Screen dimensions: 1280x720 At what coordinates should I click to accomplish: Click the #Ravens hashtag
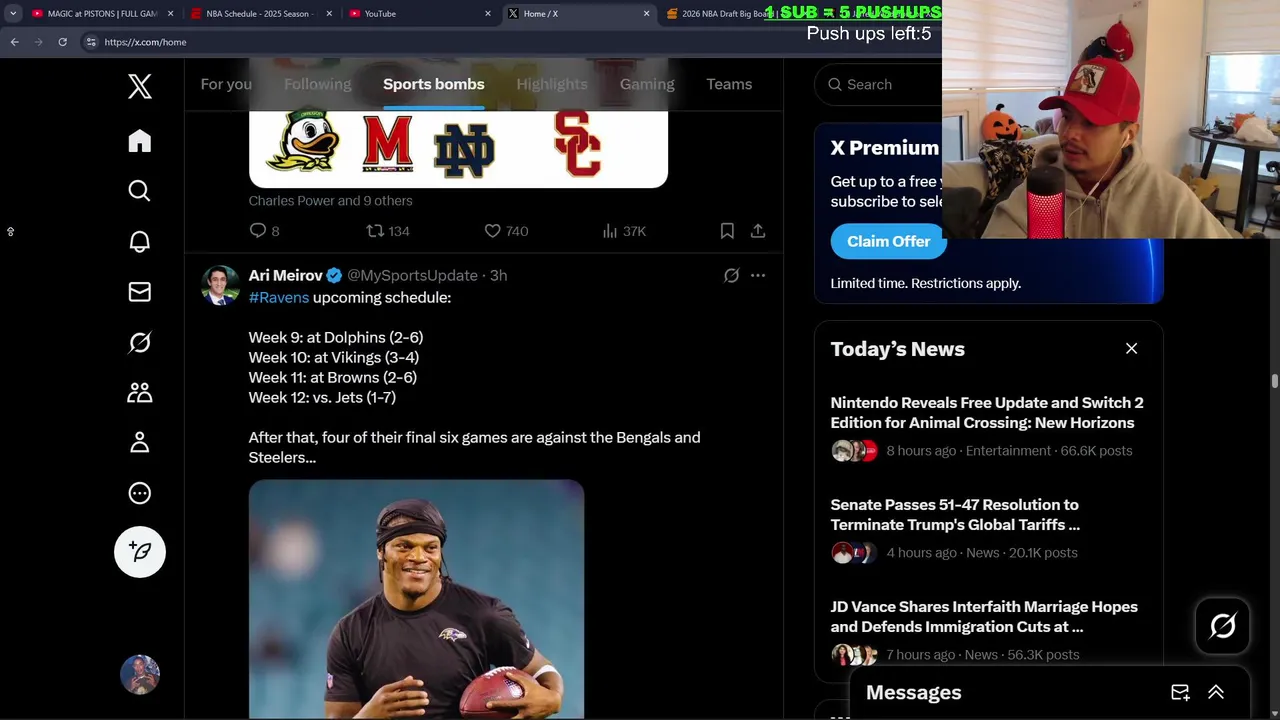coord(278,297)
